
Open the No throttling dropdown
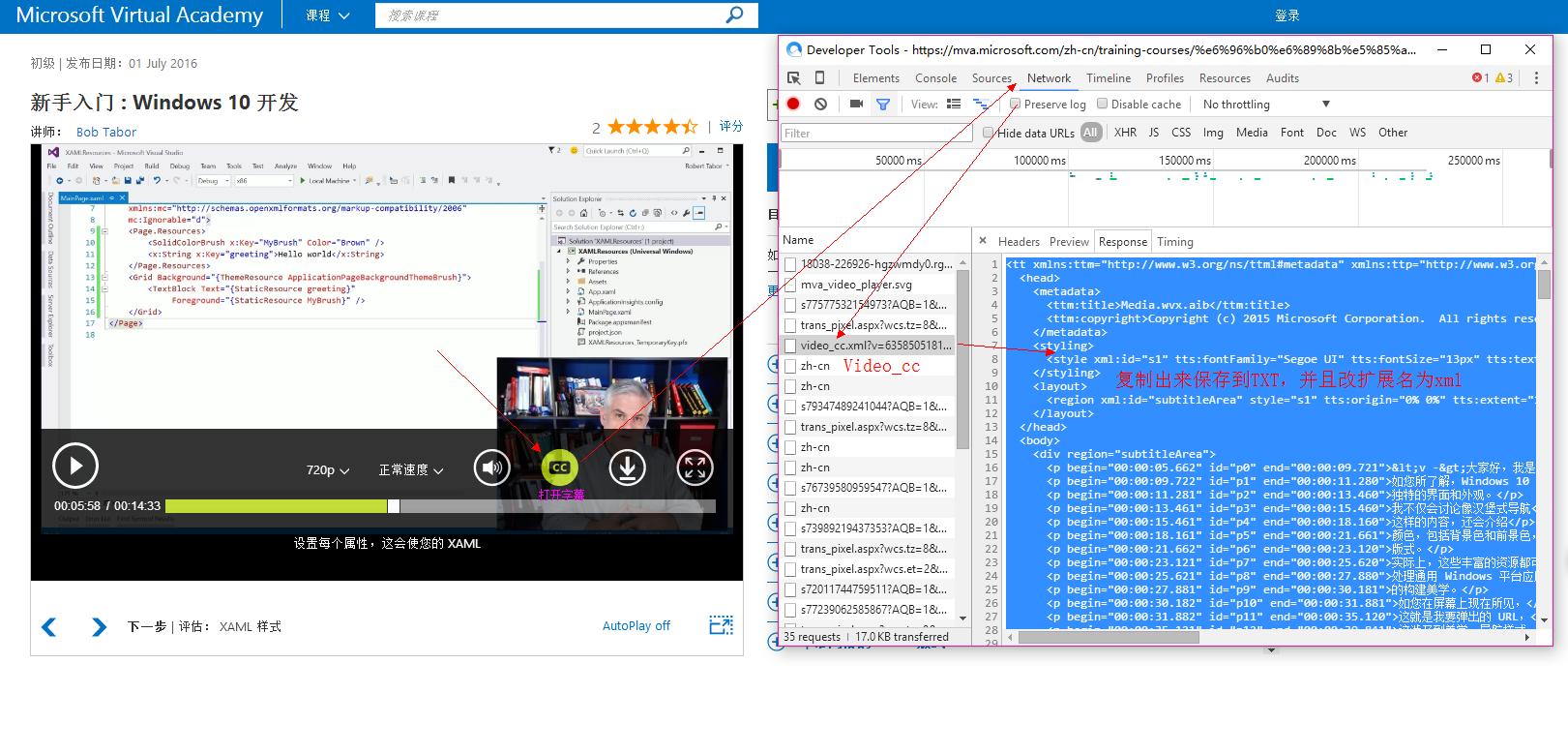coord(1266,105)
